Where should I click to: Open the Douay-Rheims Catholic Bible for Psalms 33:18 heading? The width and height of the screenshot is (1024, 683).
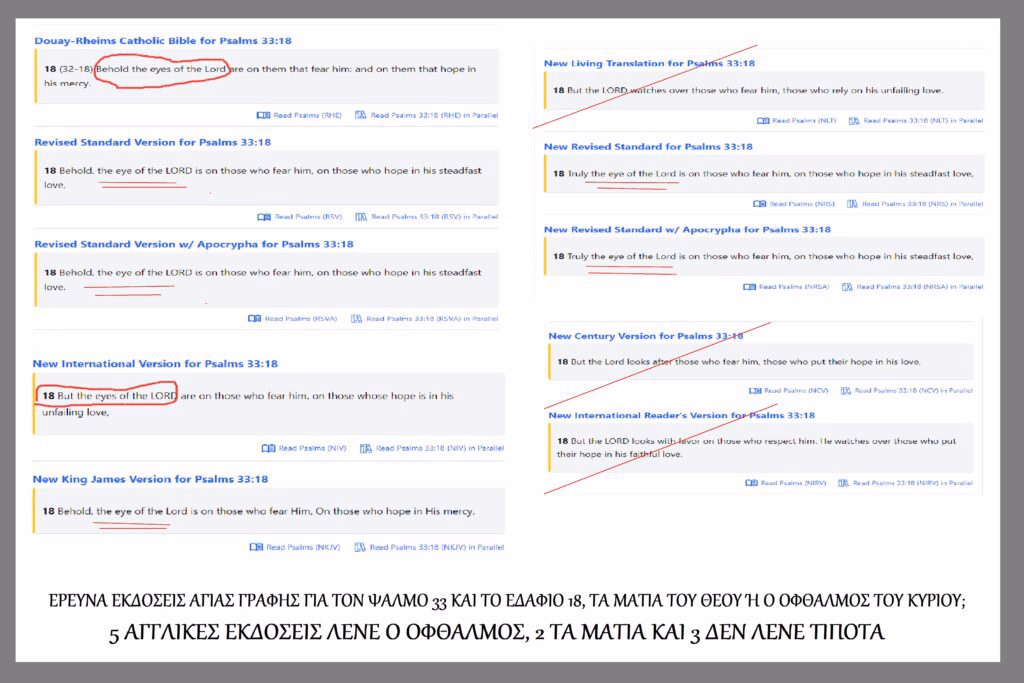point(163,40)
